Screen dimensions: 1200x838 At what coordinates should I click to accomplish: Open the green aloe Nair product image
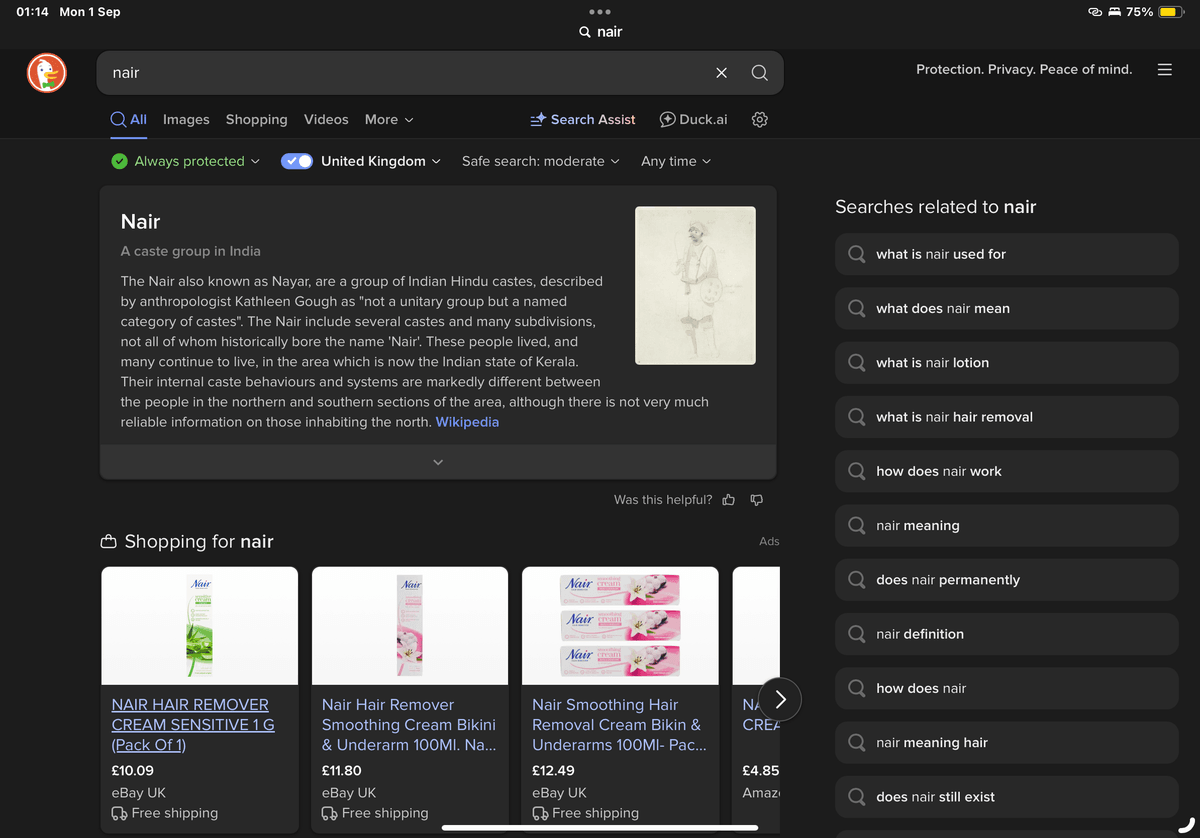pyautogui.click(x=200, y=626)
